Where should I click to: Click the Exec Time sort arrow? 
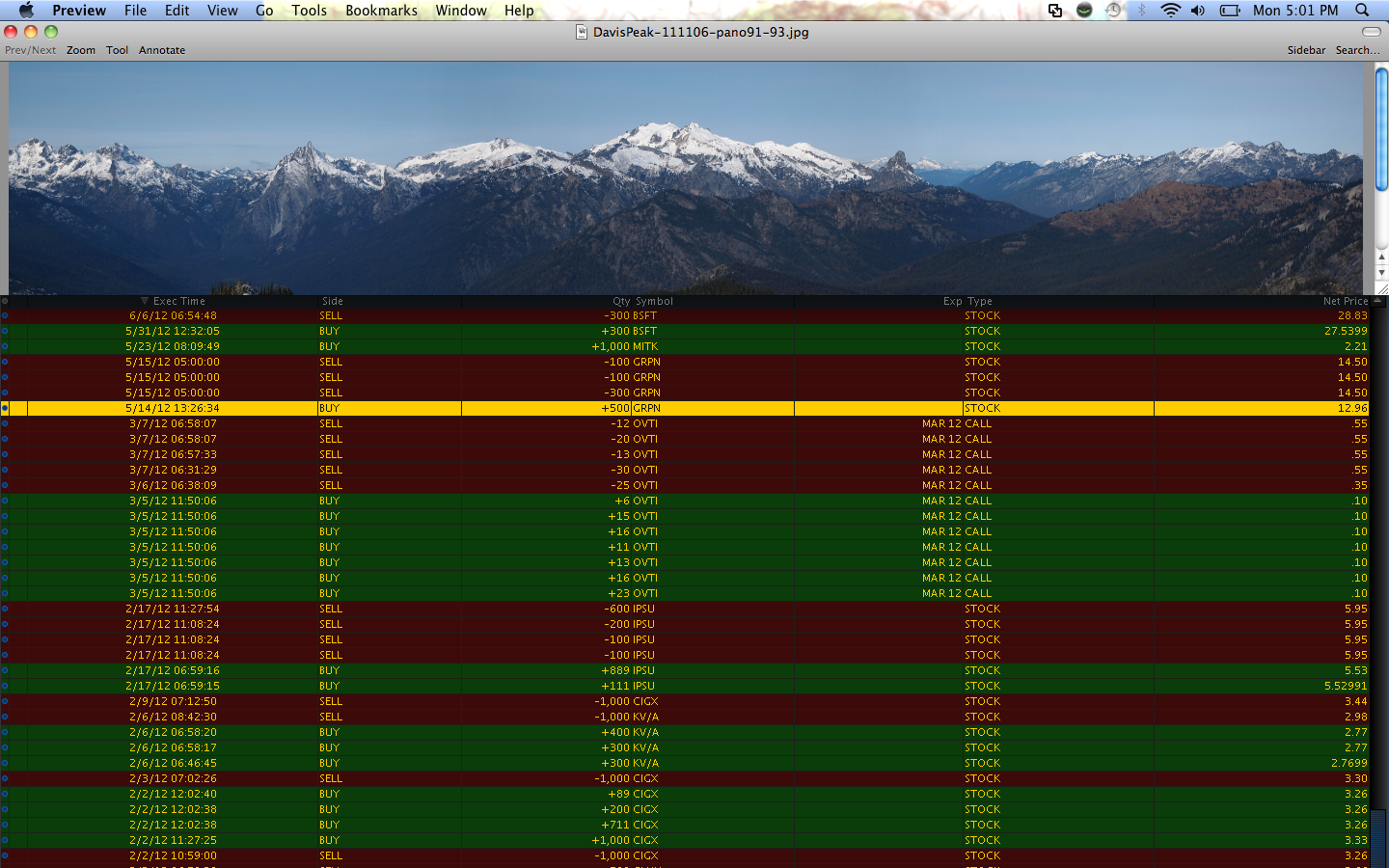pyautogui.click(x=145, y=301)
